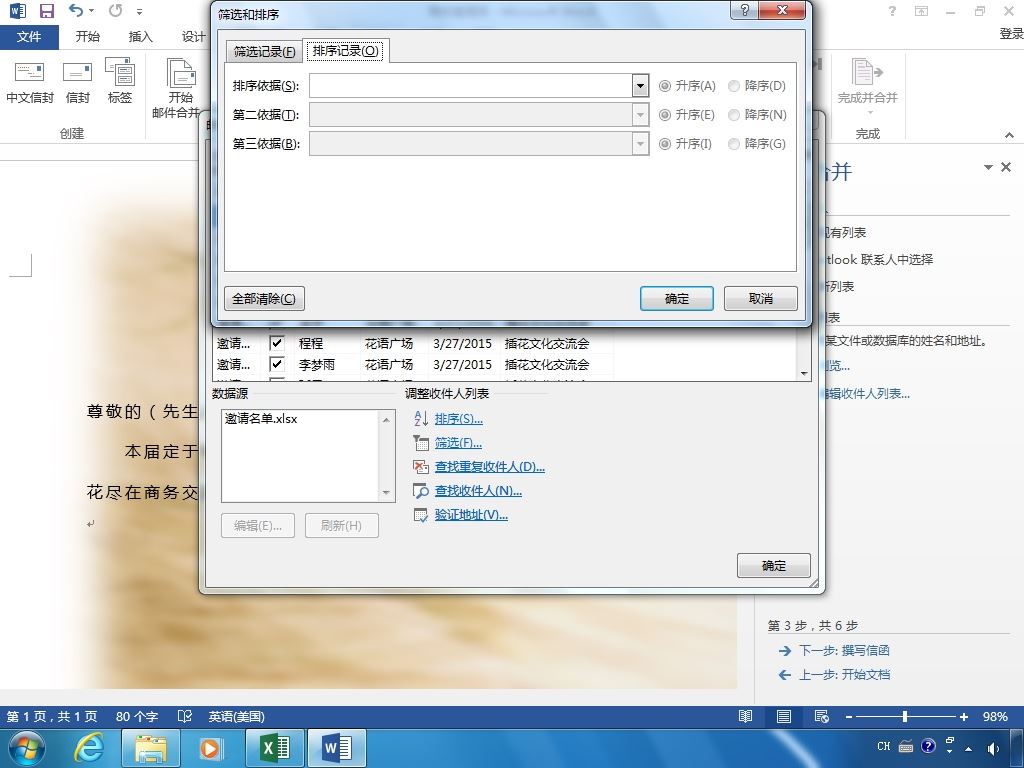Open the 第三依据 dropdown arrow
Viewport: 1024px width, 768px height.
click(640, 144)
